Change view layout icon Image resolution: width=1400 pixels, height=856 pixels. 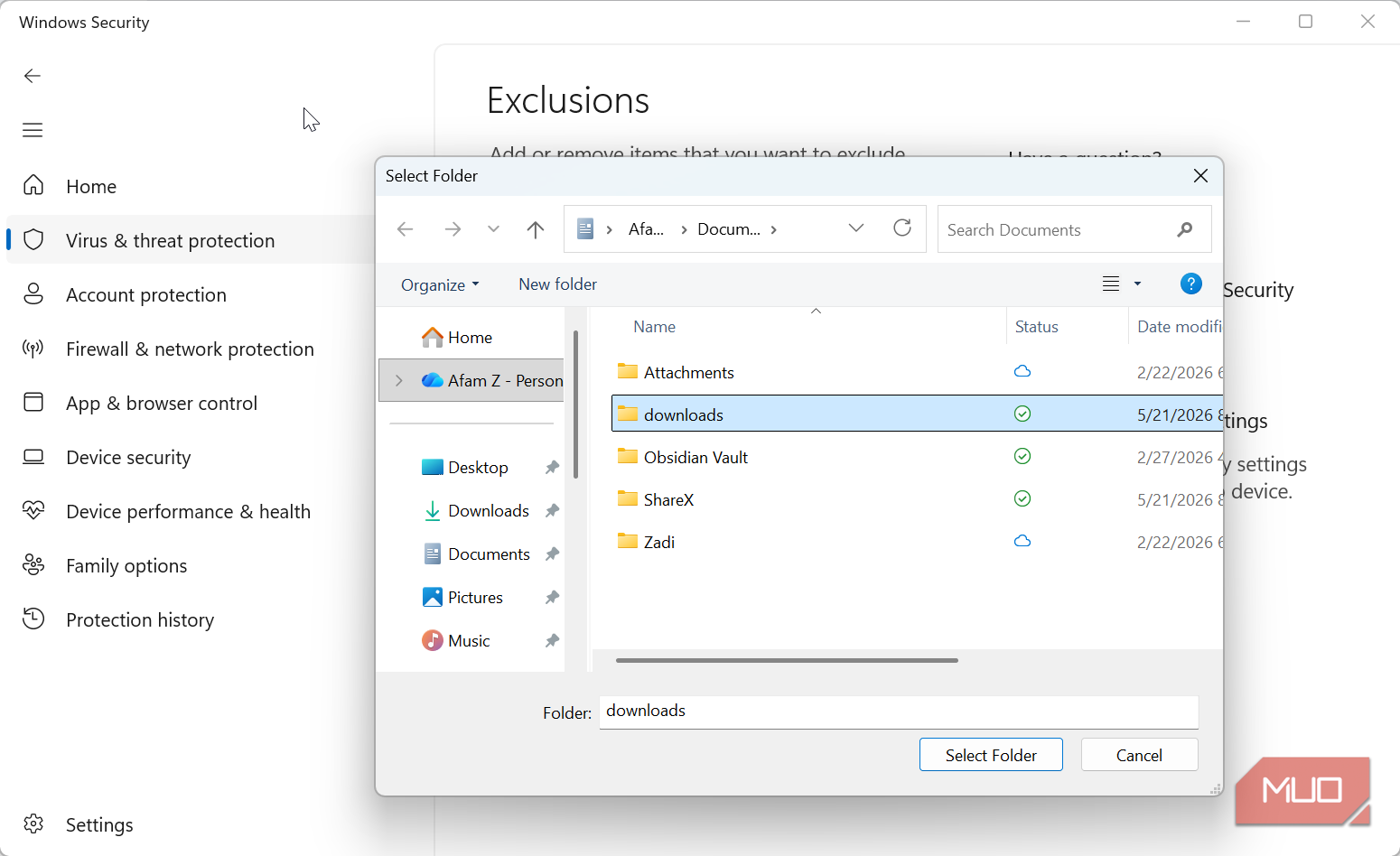pyautogui.click(x=1111, y=284)
